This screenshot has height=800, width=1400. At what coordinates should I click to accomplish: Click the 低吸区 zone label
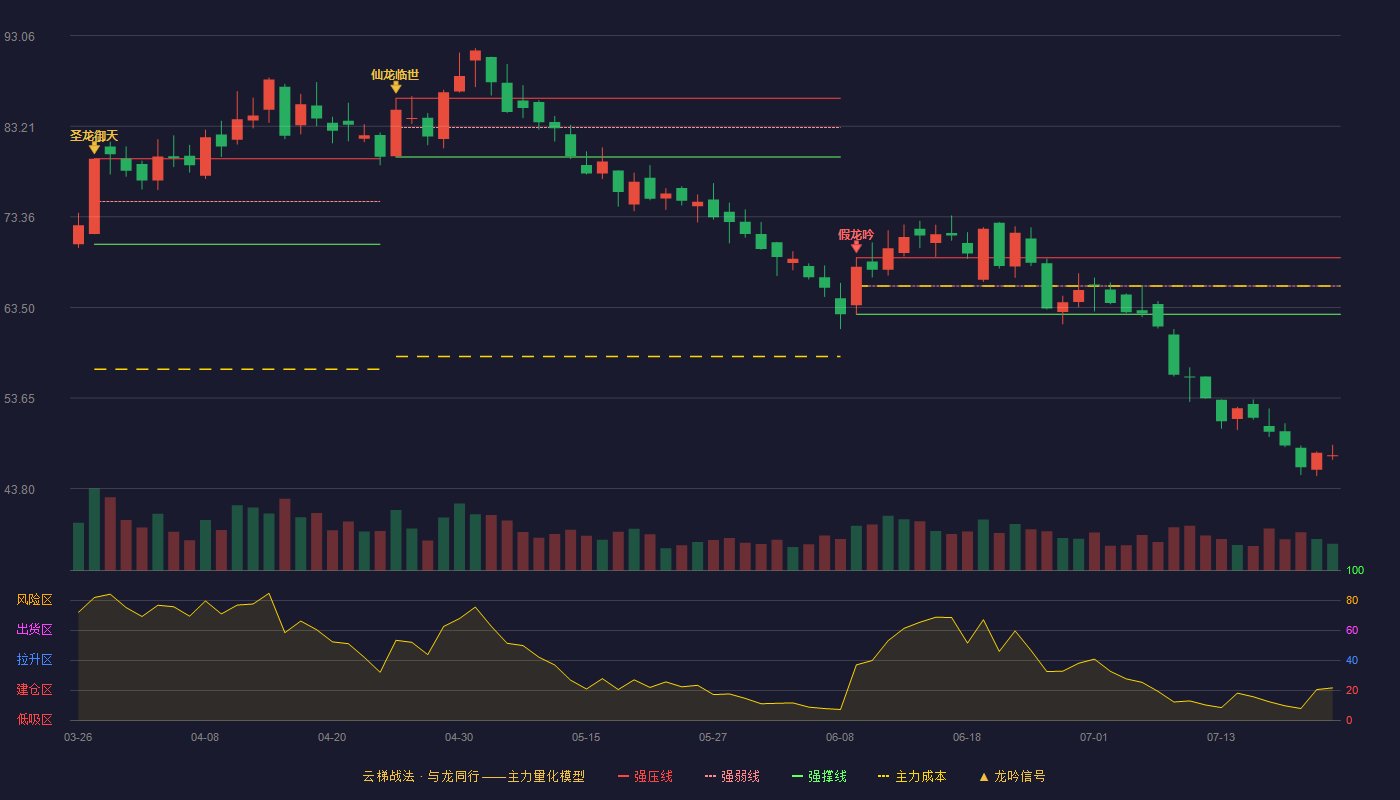(x=34, y=719)
